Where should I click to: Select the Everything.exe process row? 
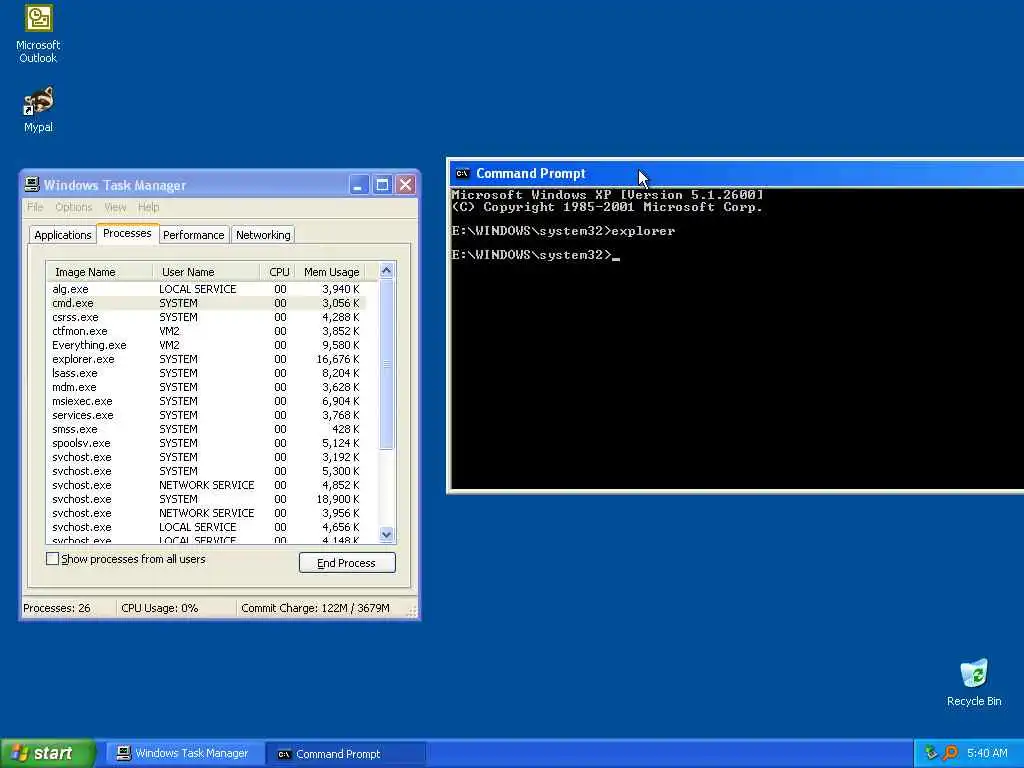pyautogui.click(x=206, y=345)
